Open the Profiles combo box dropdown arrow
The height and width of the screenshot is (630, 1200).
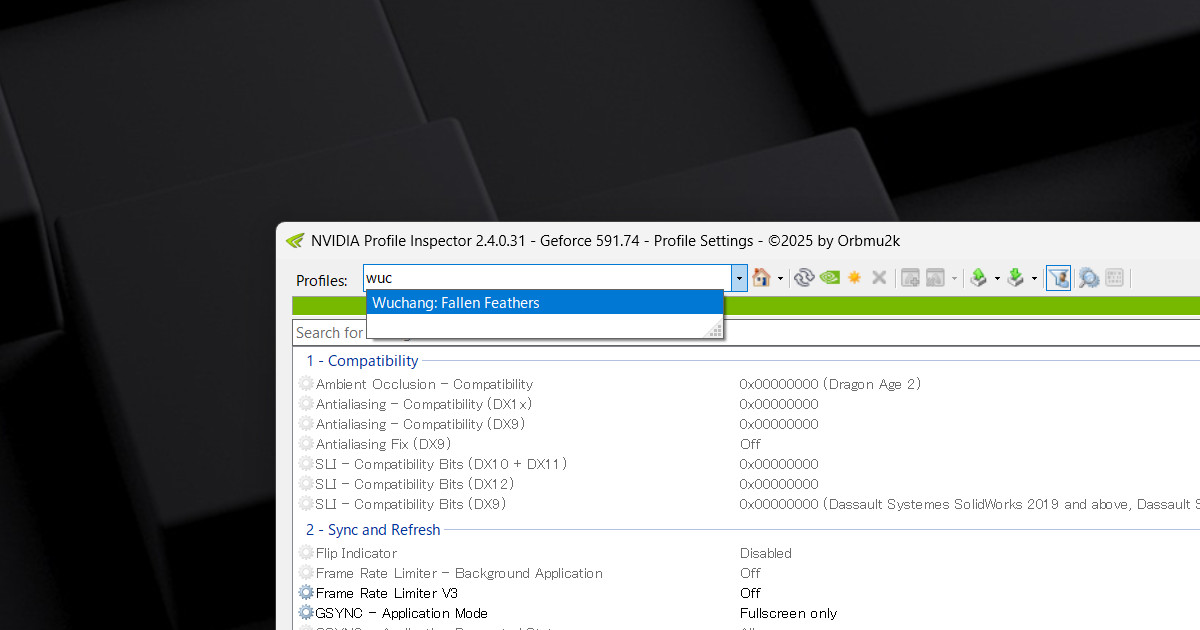(739, 278)
